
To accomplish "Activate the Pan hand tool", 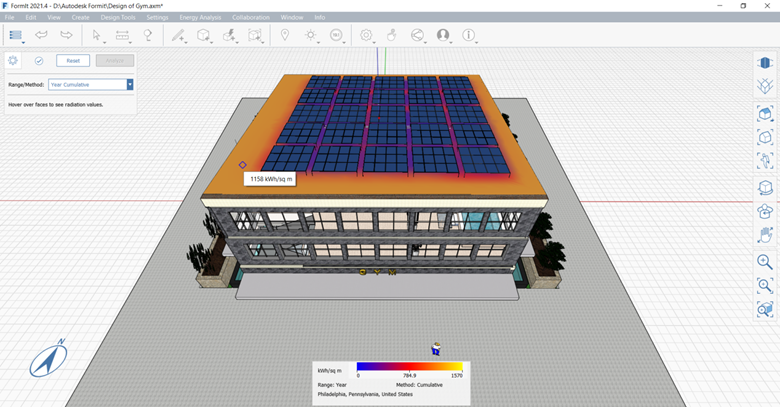I will click(x=765, y=234).
